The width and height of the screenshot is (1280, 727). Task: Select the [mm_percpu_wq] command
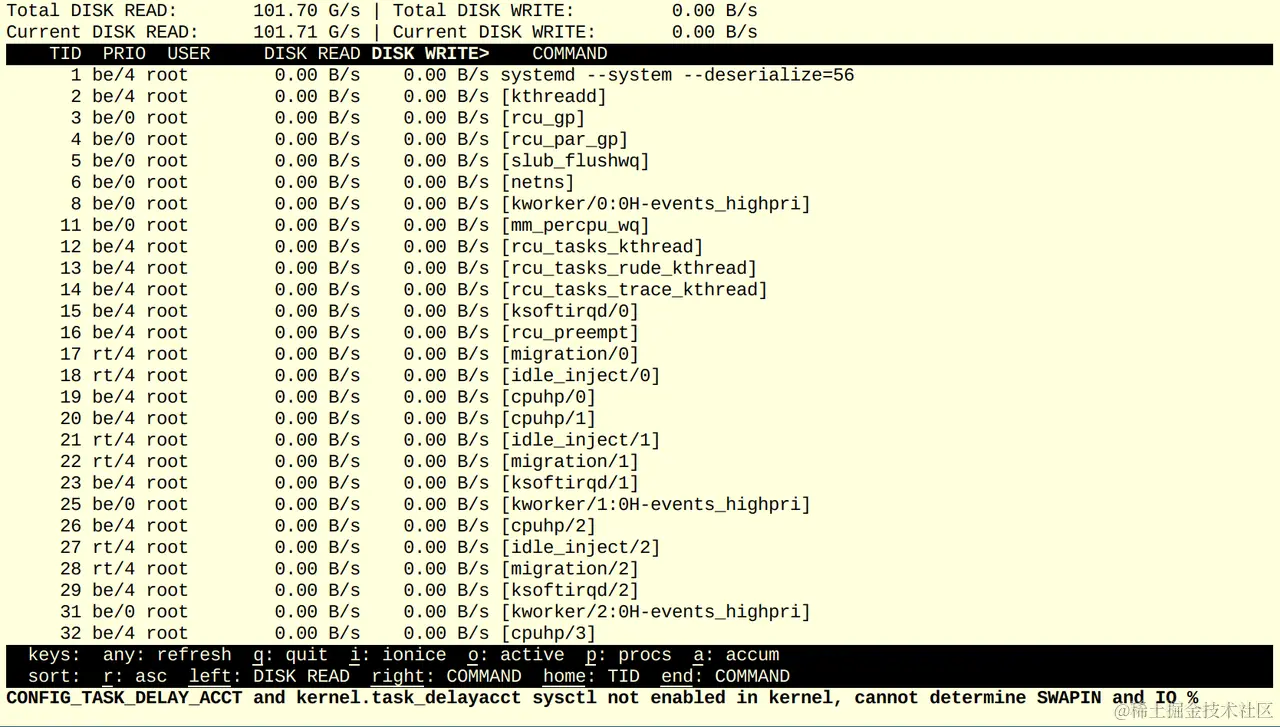[x=575, y=226]
